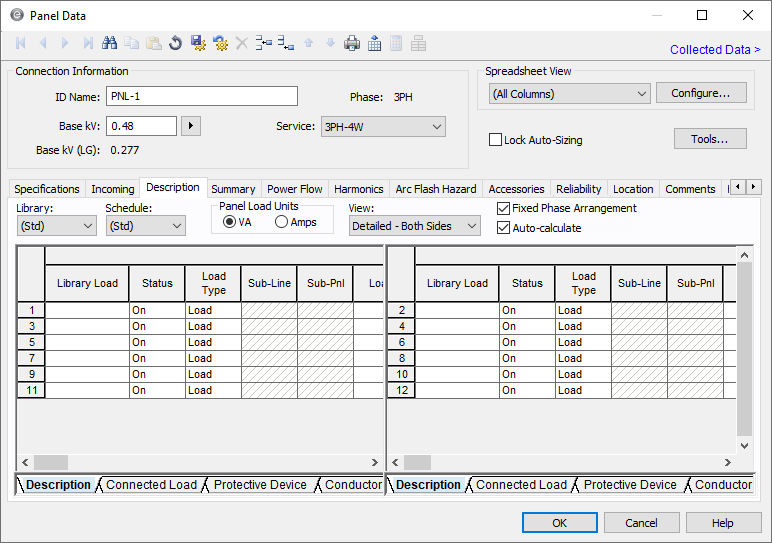Viewport: 772px width, 543px height.
Task: Go to last record arrow
Action: click(88, 43)
